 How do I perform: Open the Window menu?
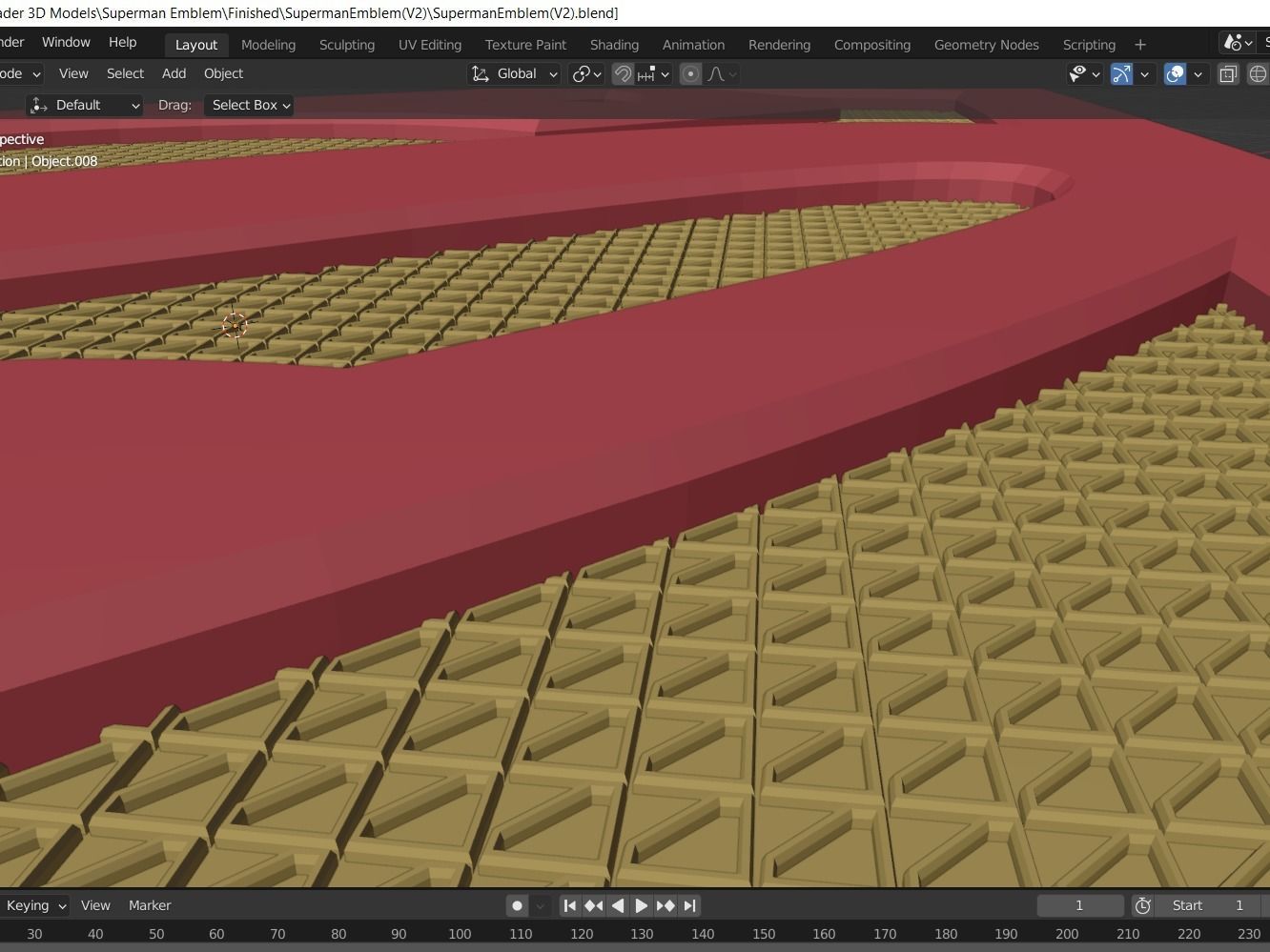(x=66, y=42)
